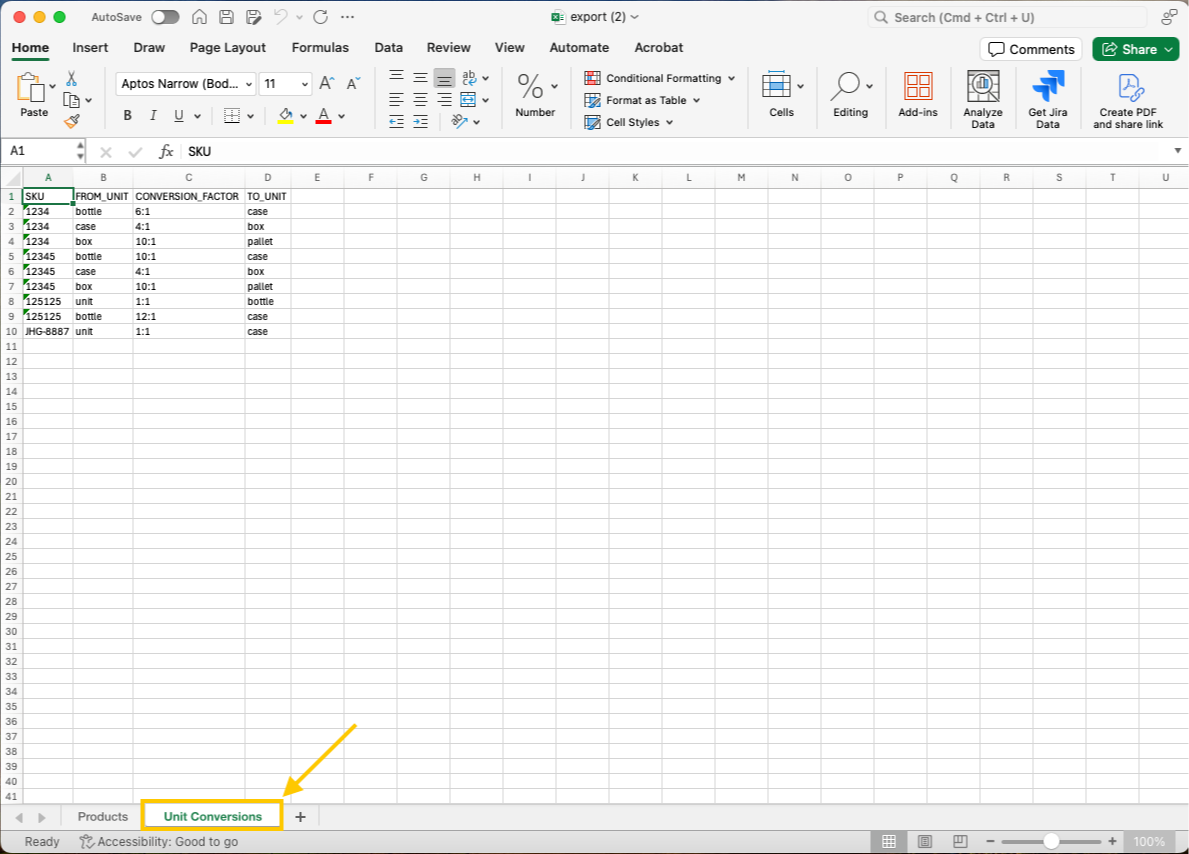Open Number format percent icon

pos(530,86)
